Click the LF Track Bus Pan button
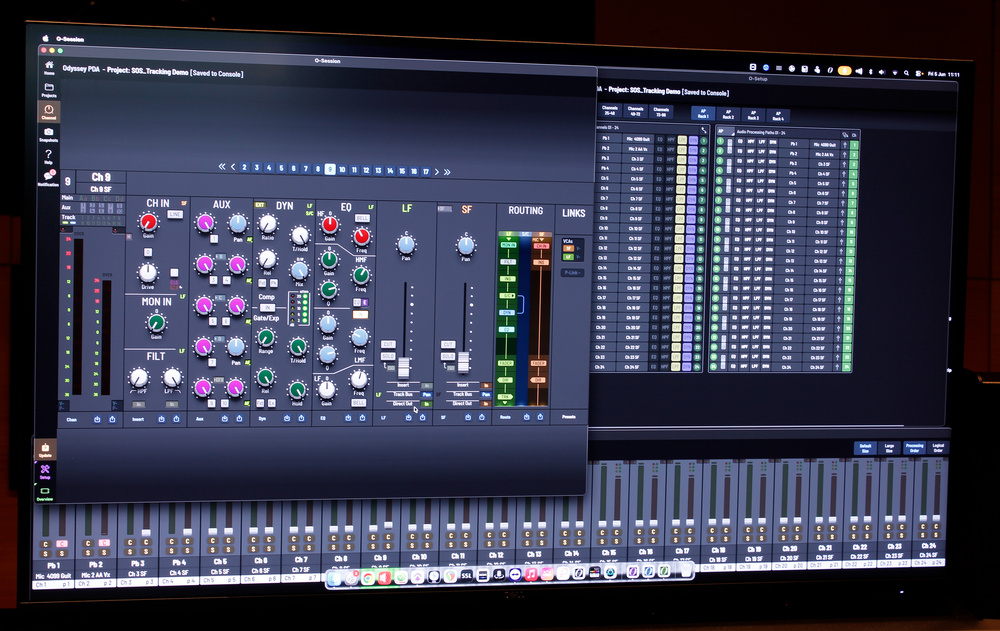The width and height of the screenshot is (1000, 631). (426, 395)
